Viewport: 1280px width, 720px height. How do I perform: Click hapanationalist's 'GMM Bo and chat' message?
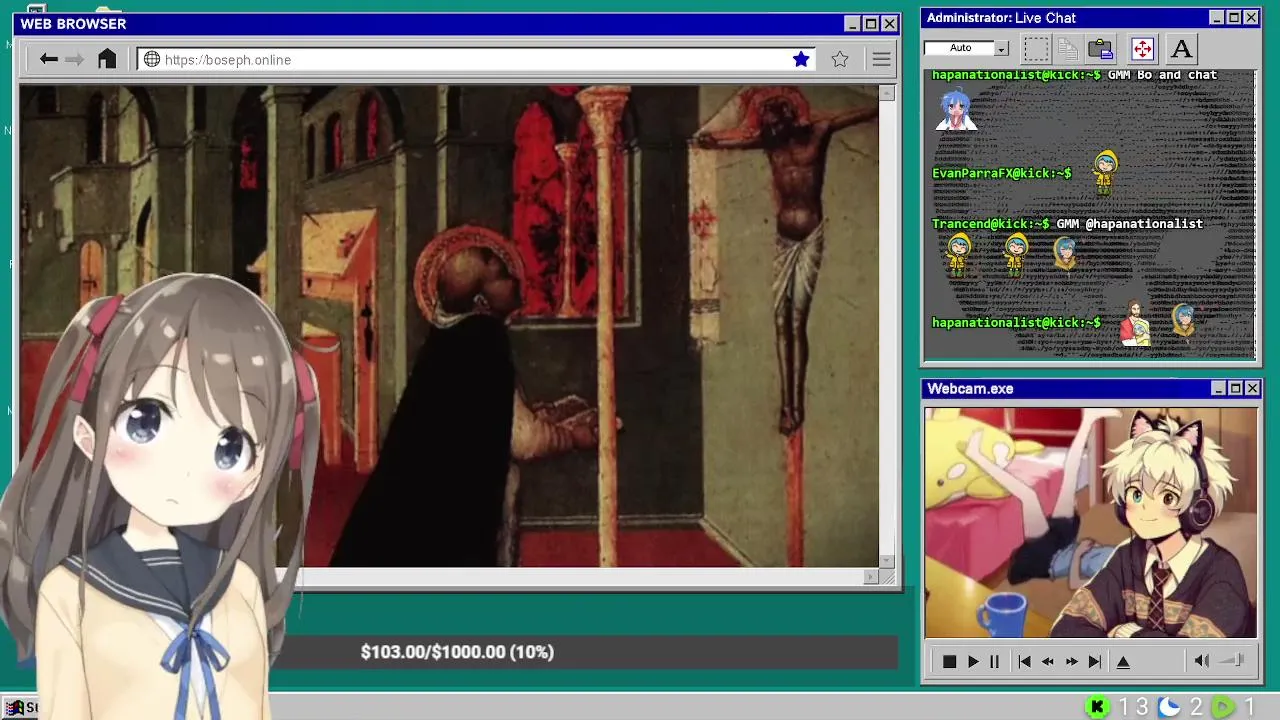[1162, 75]
